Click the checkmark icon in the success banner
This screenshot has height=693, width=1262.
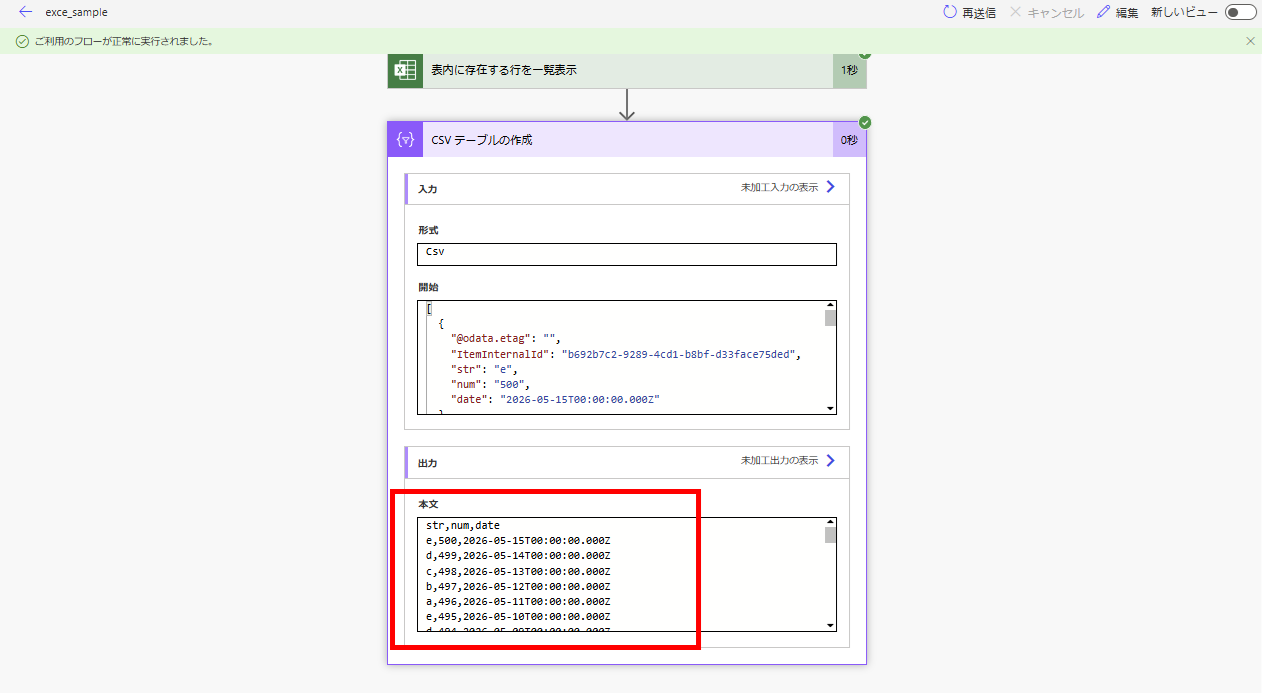(21, 43)
